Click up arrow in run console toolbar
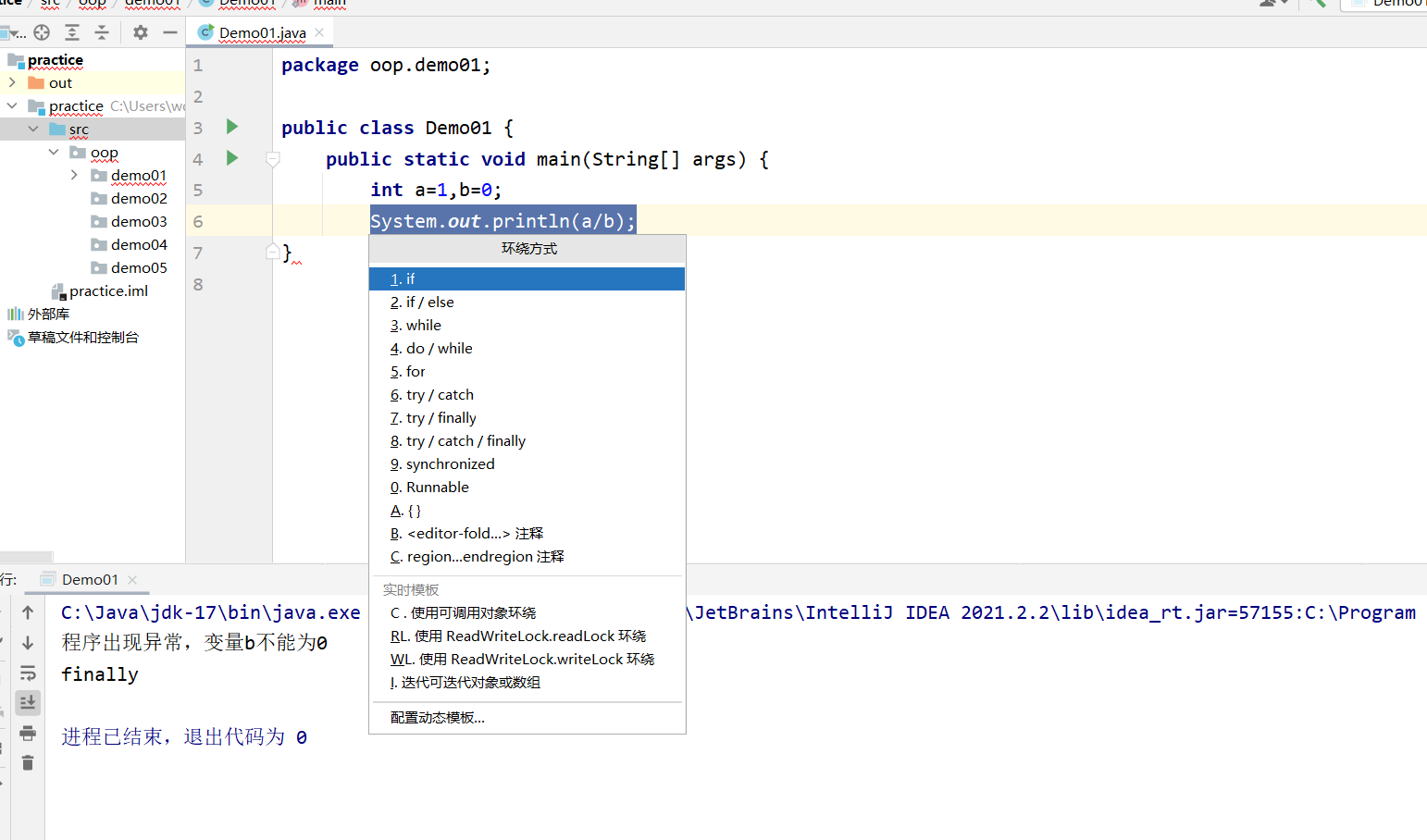The height and width of the screenshot is (840, 1427). point(28,611)
